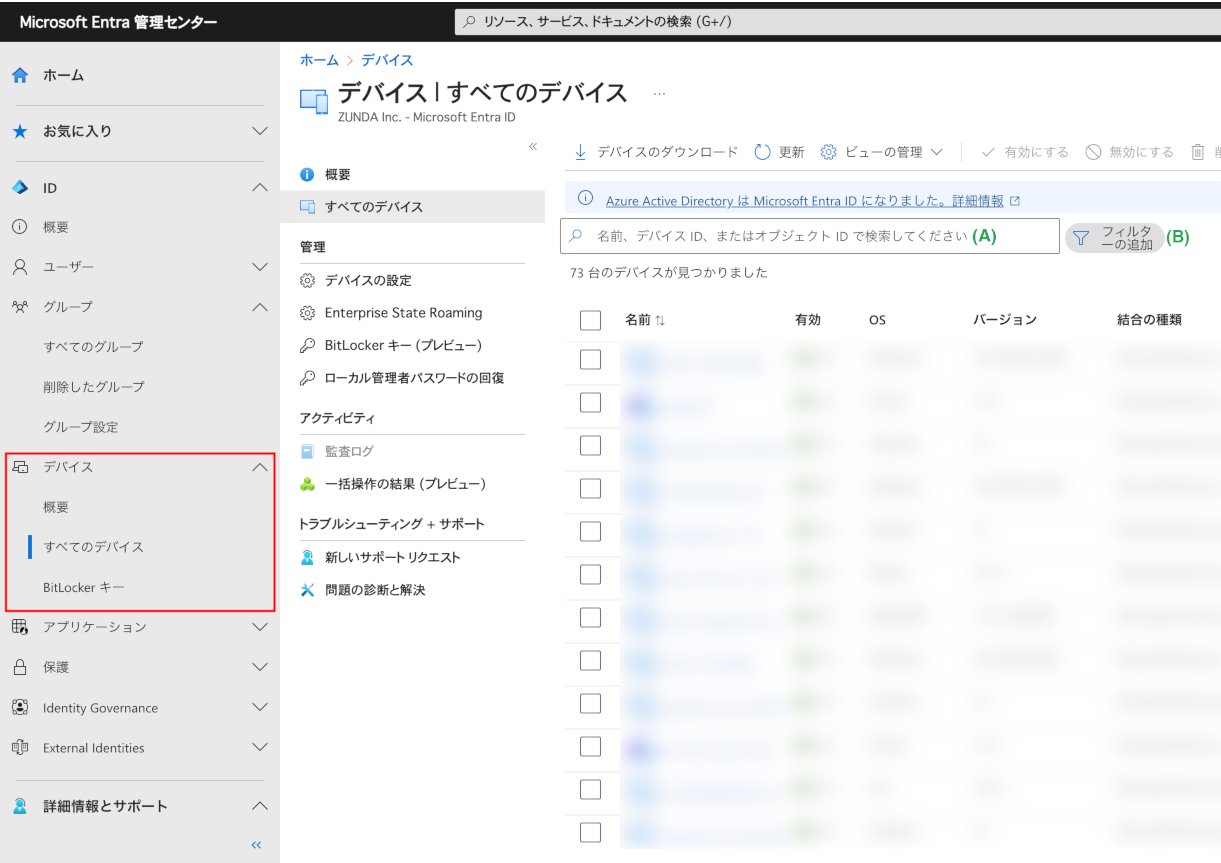Click the overview info icon under ID
1221x863 pixels.
(19, 227)
